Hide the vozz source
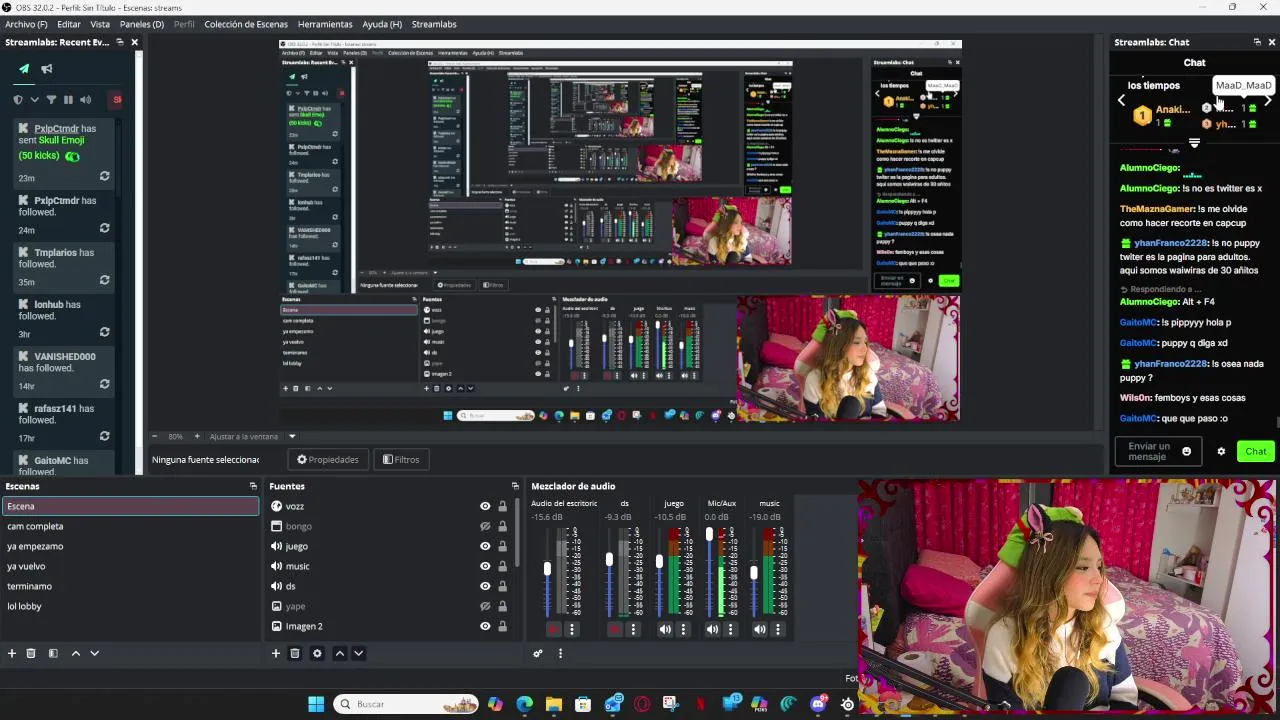The width and height of the screenshot is (1280, 720). [485, 506]
